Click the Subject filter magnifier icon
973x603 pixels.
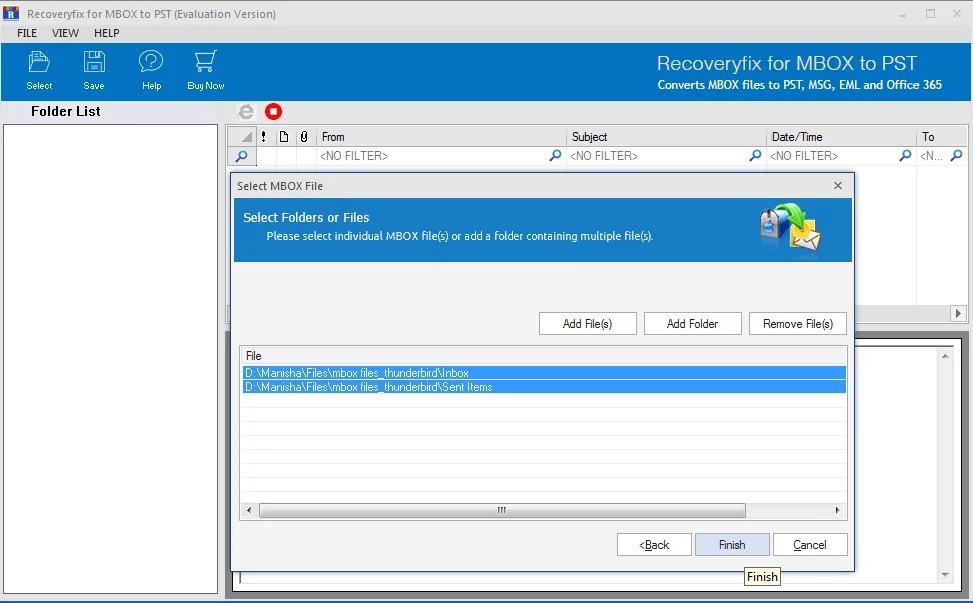point(755,156)
